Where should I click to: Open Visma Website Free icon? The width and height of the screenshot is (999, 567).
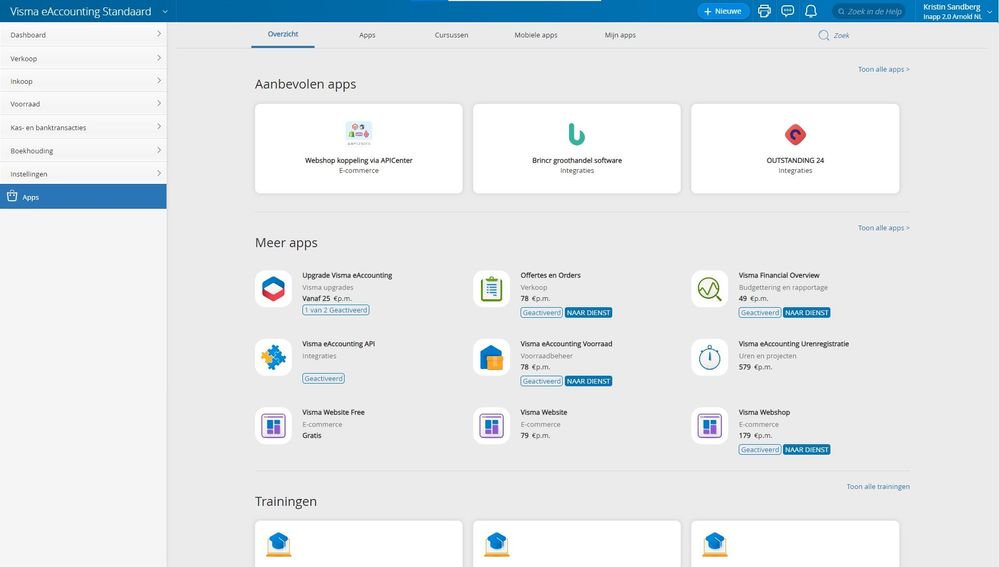[273, 426]
